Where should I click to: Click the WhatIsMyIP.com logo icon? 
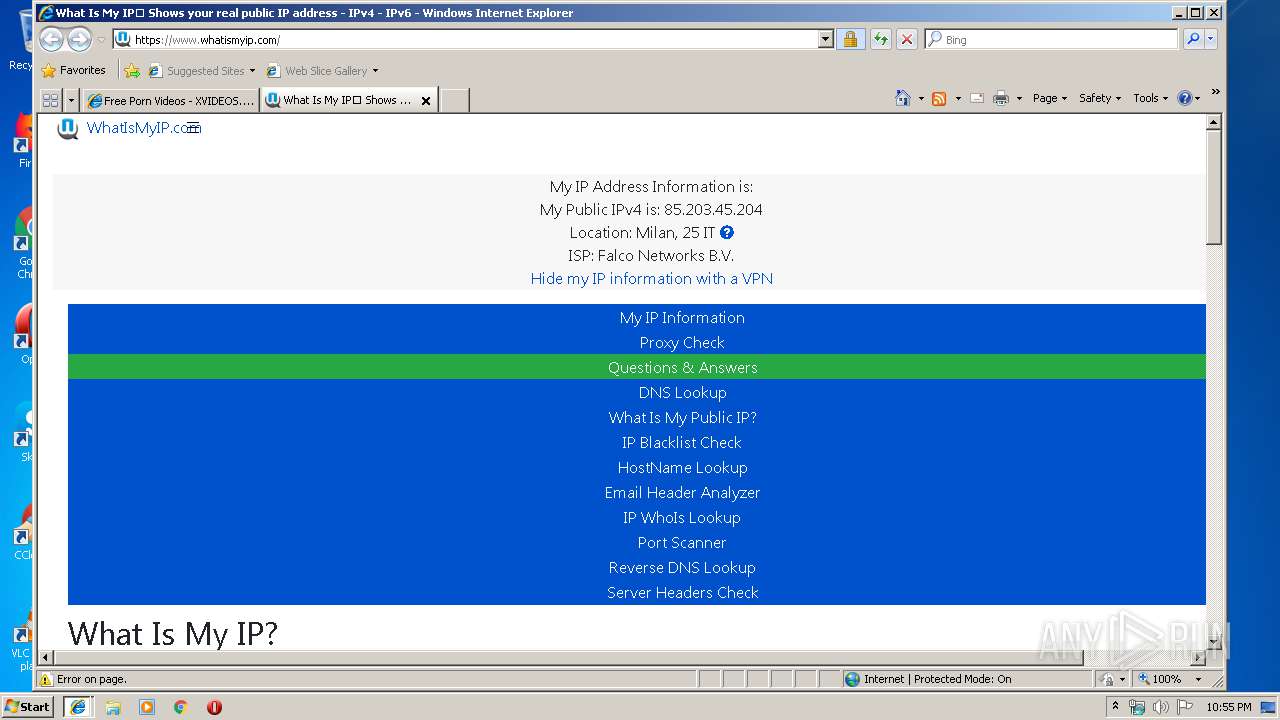[x=68, y=128]
